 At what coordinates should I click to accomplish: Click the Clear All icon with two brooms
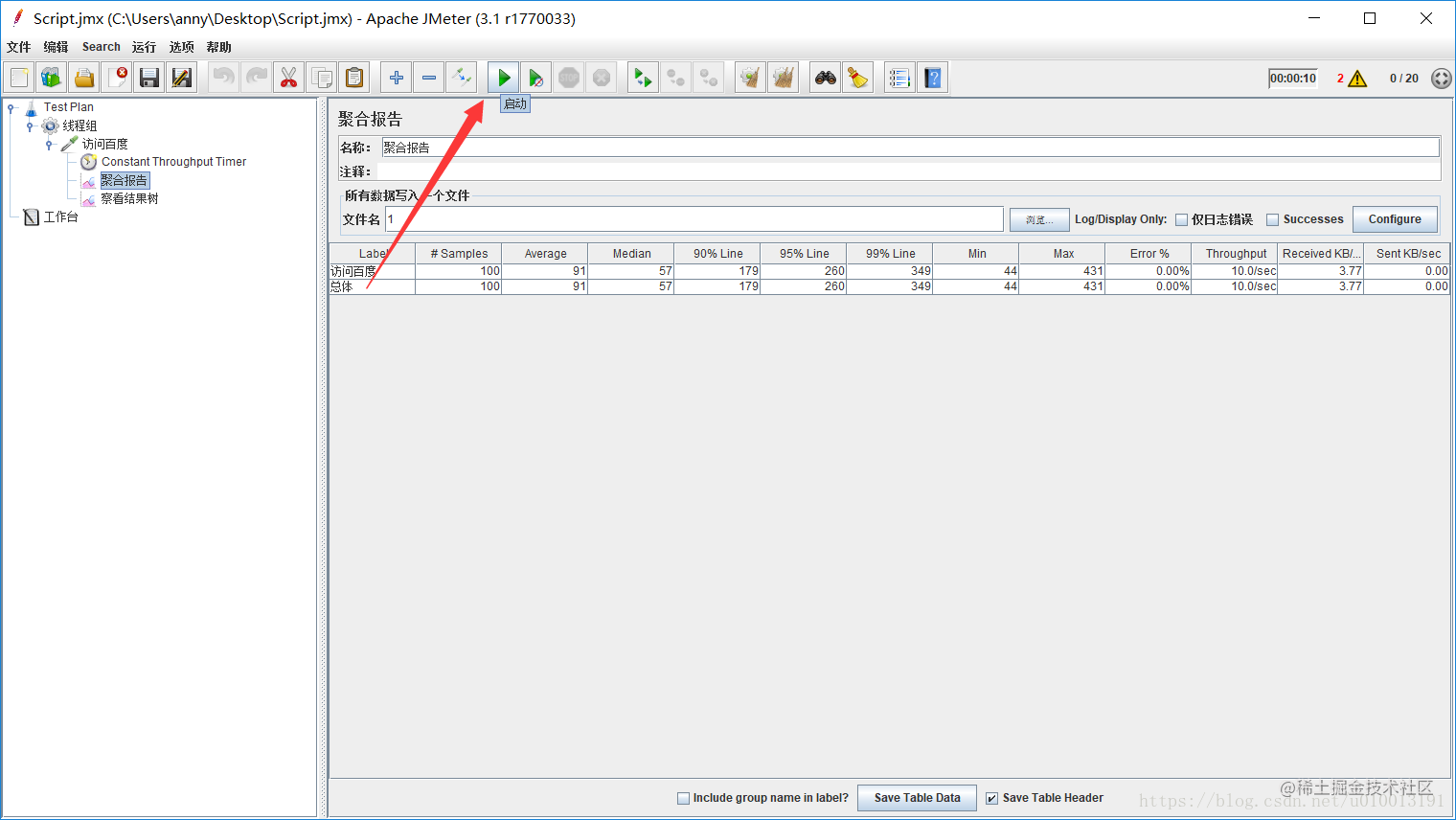pos(784,78)
